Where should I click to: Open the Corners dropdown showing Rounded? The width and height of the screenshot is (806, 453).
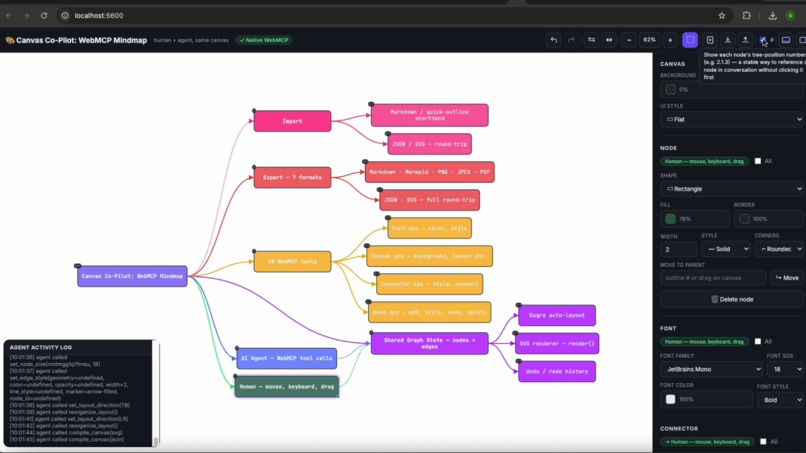click(x=779, y=249)
